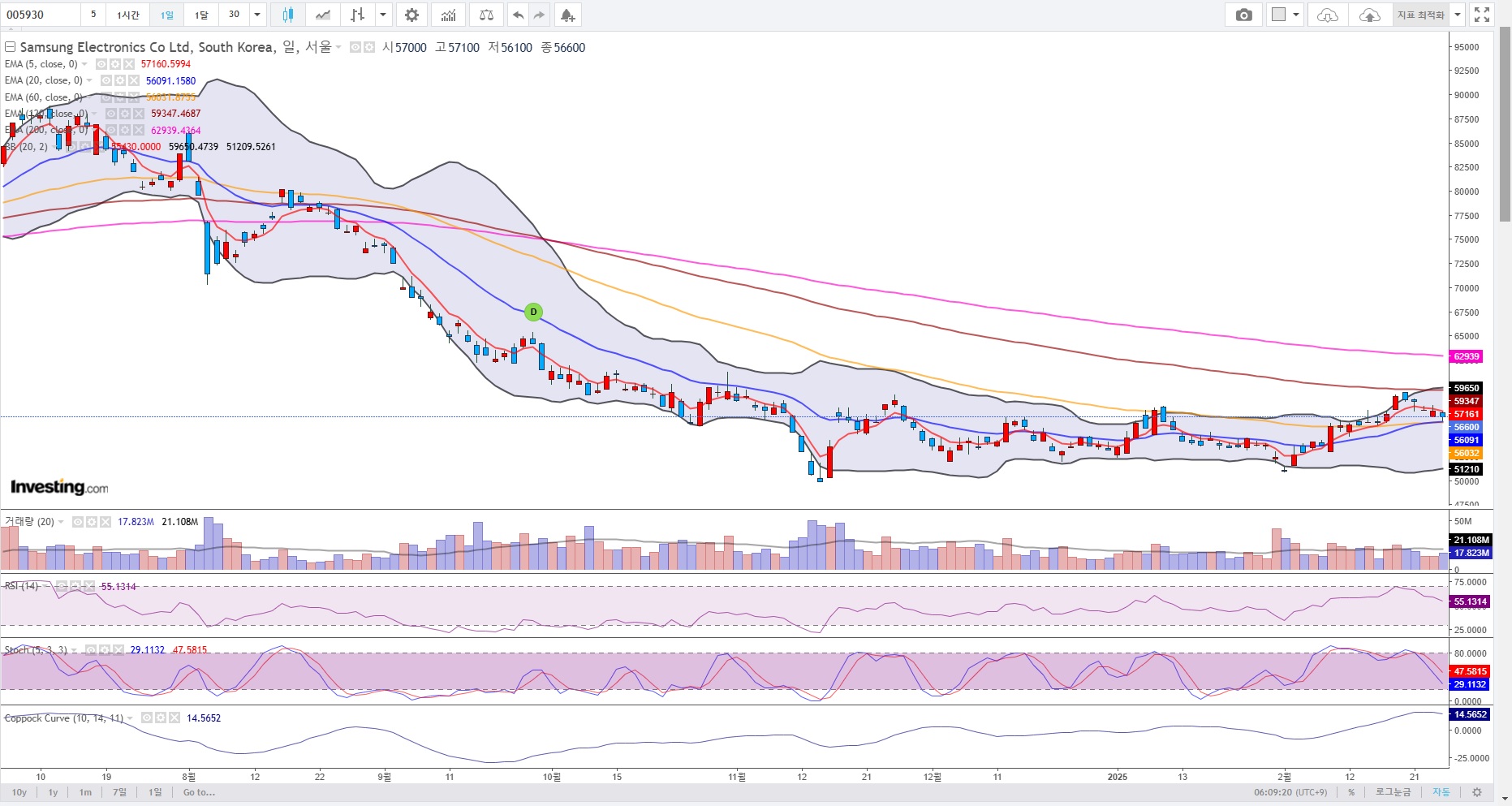Remove the 거래량 (20) volume indicator

(105, 522)
